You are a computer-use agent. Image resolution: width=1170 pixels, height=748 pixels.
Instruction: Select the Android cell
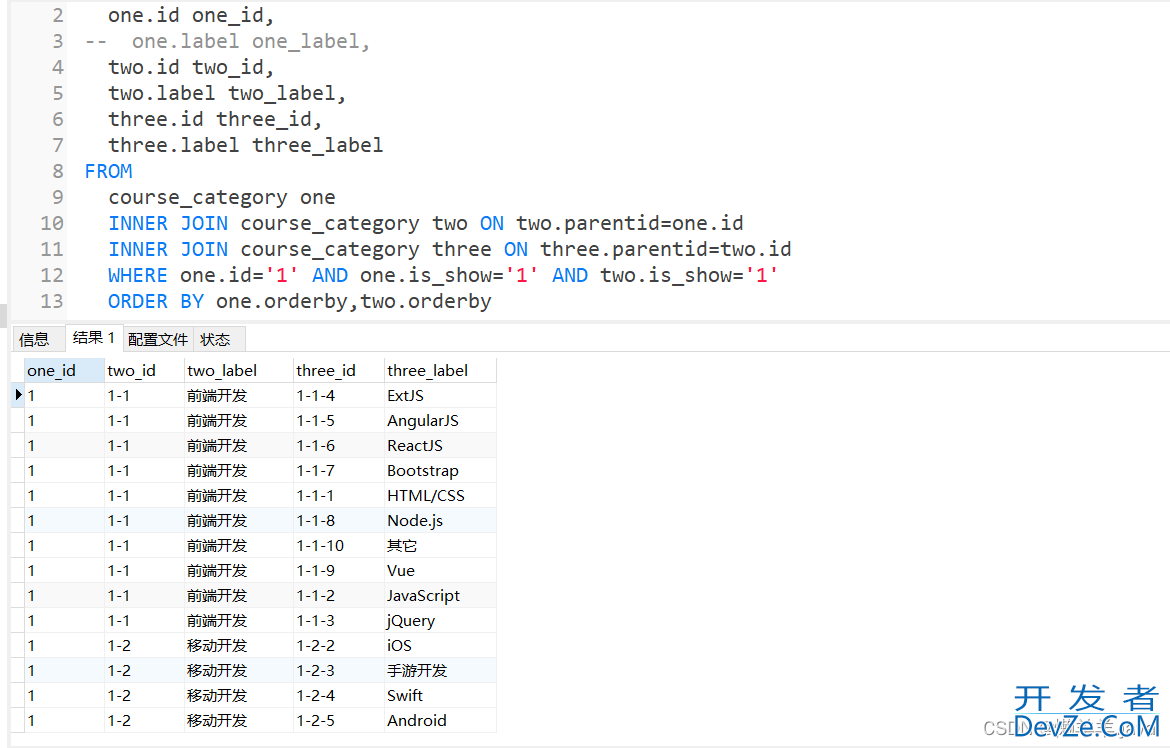coord(440,720)
